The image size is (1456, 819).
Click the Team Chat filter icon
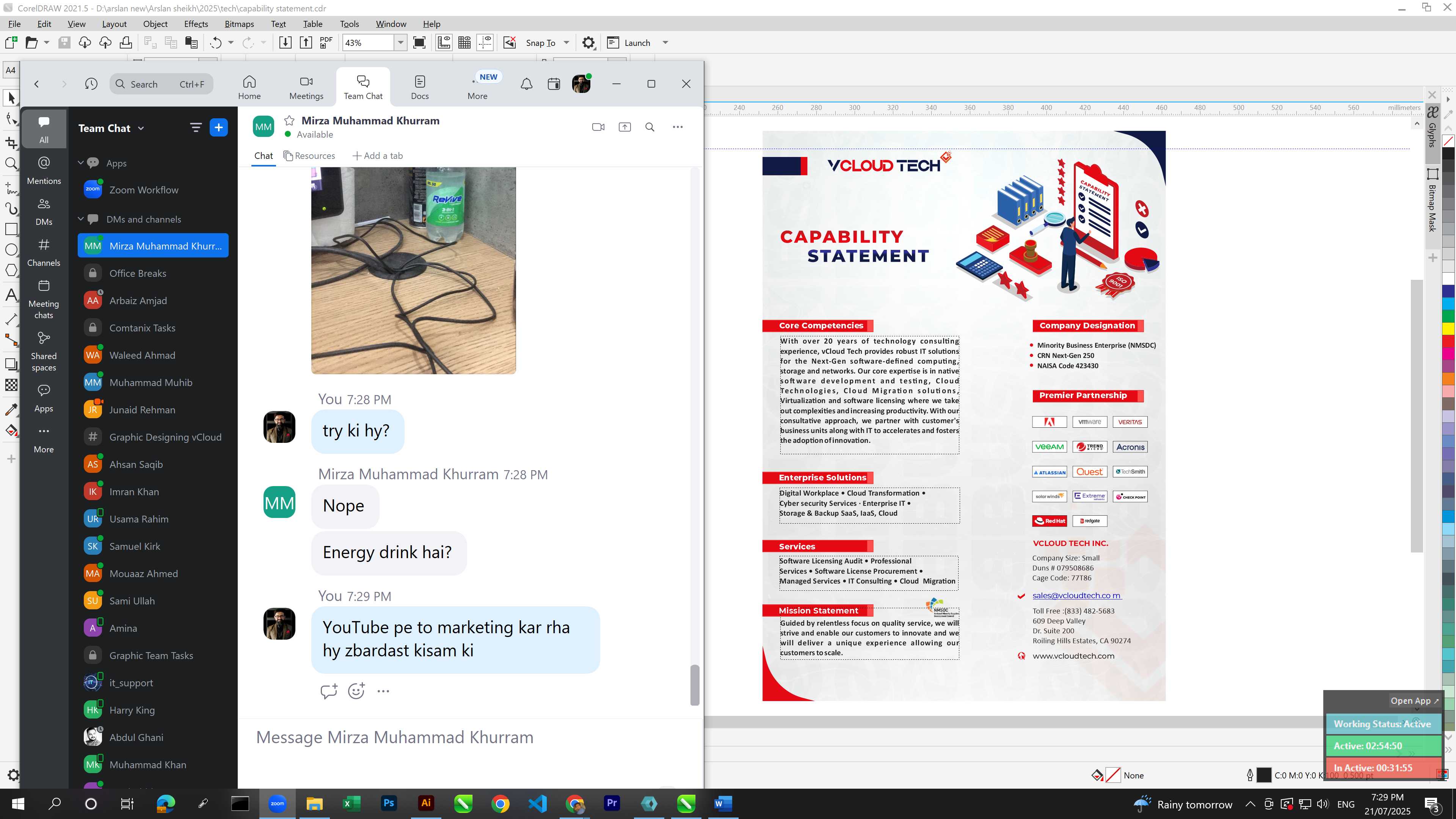click(x=196, y=128)
